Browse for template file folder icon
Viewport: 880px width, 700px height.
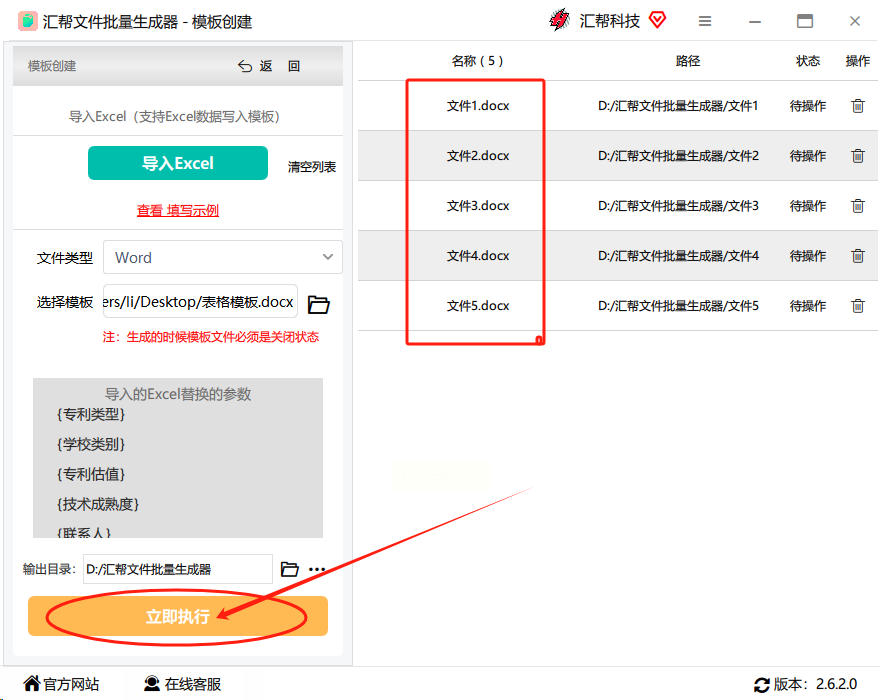[x=319, y=304]
